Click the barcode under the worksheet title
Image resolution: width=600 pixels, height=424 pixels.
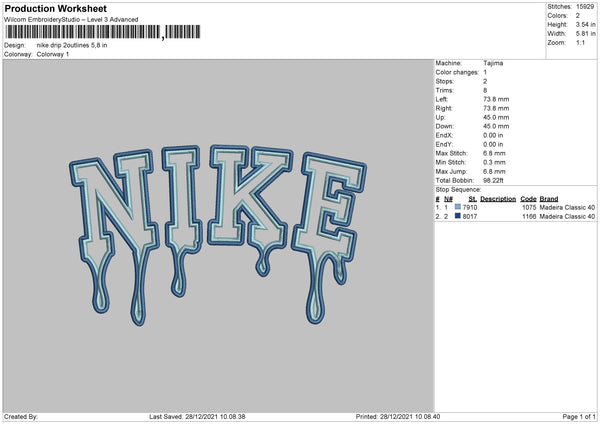coord(102,32)
